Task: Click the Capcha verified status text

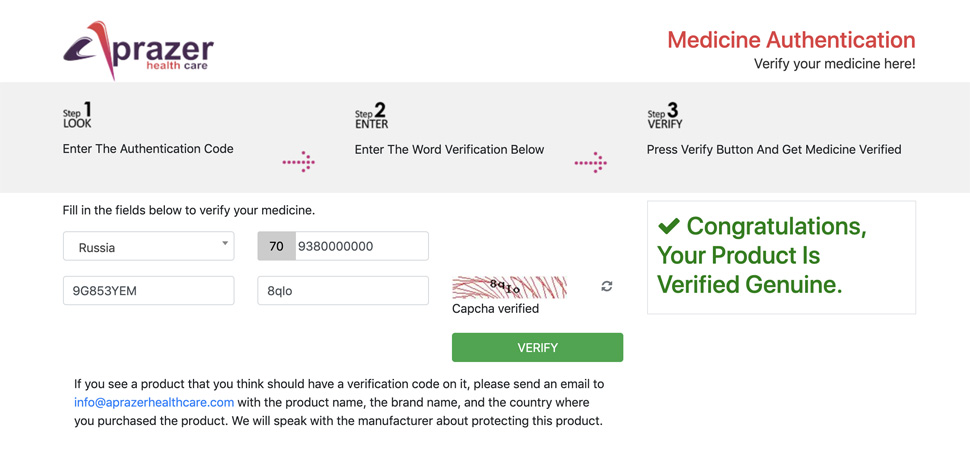Action: [x=495, y=309]
